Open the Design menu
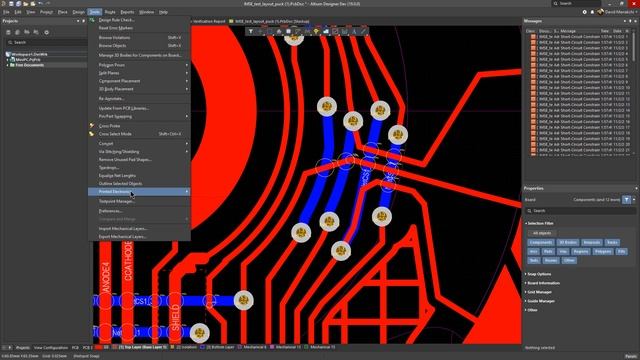The width and height of the screenshot is (640, 360). point(78,12)
